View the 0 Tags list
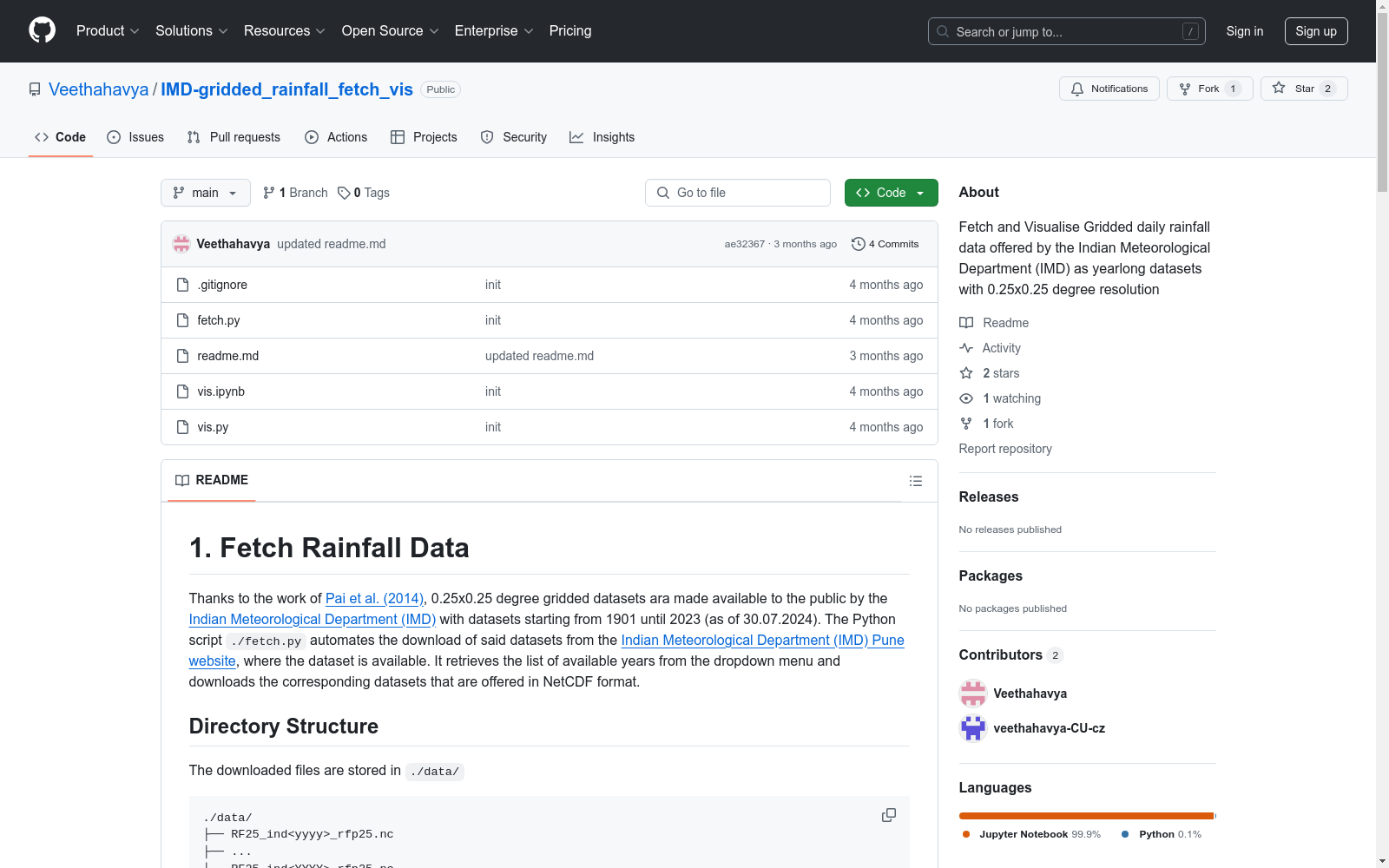Viewport: 1389px width, 868px height. [x=364, y=193]
